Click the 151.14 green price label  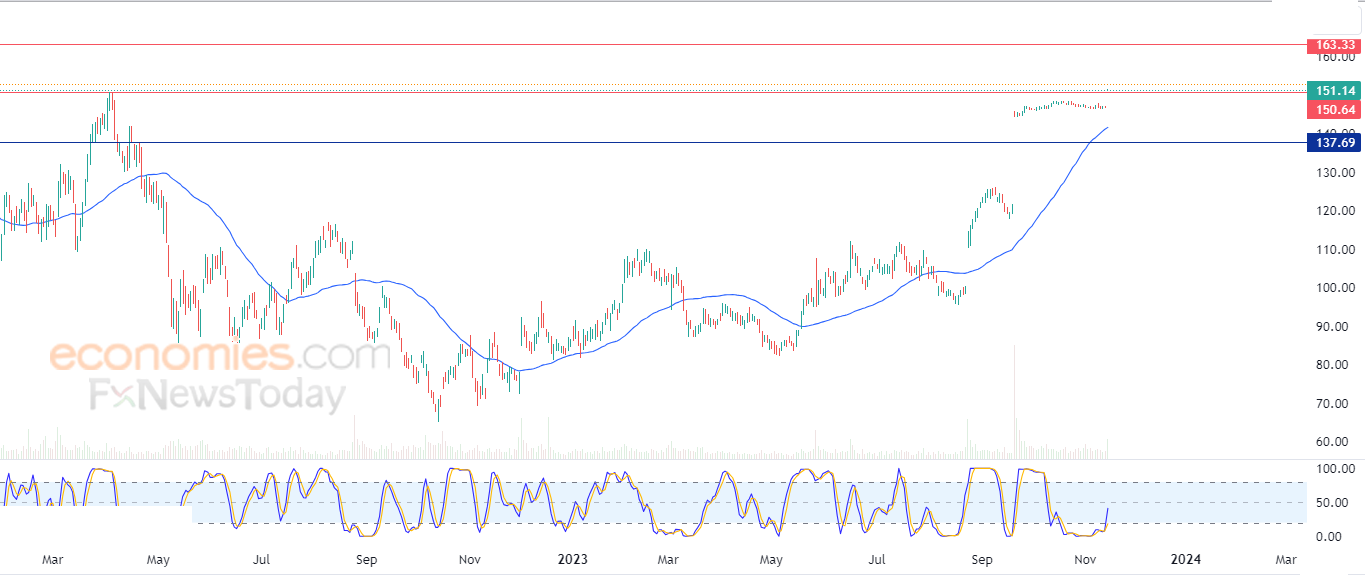(1333, 90)
